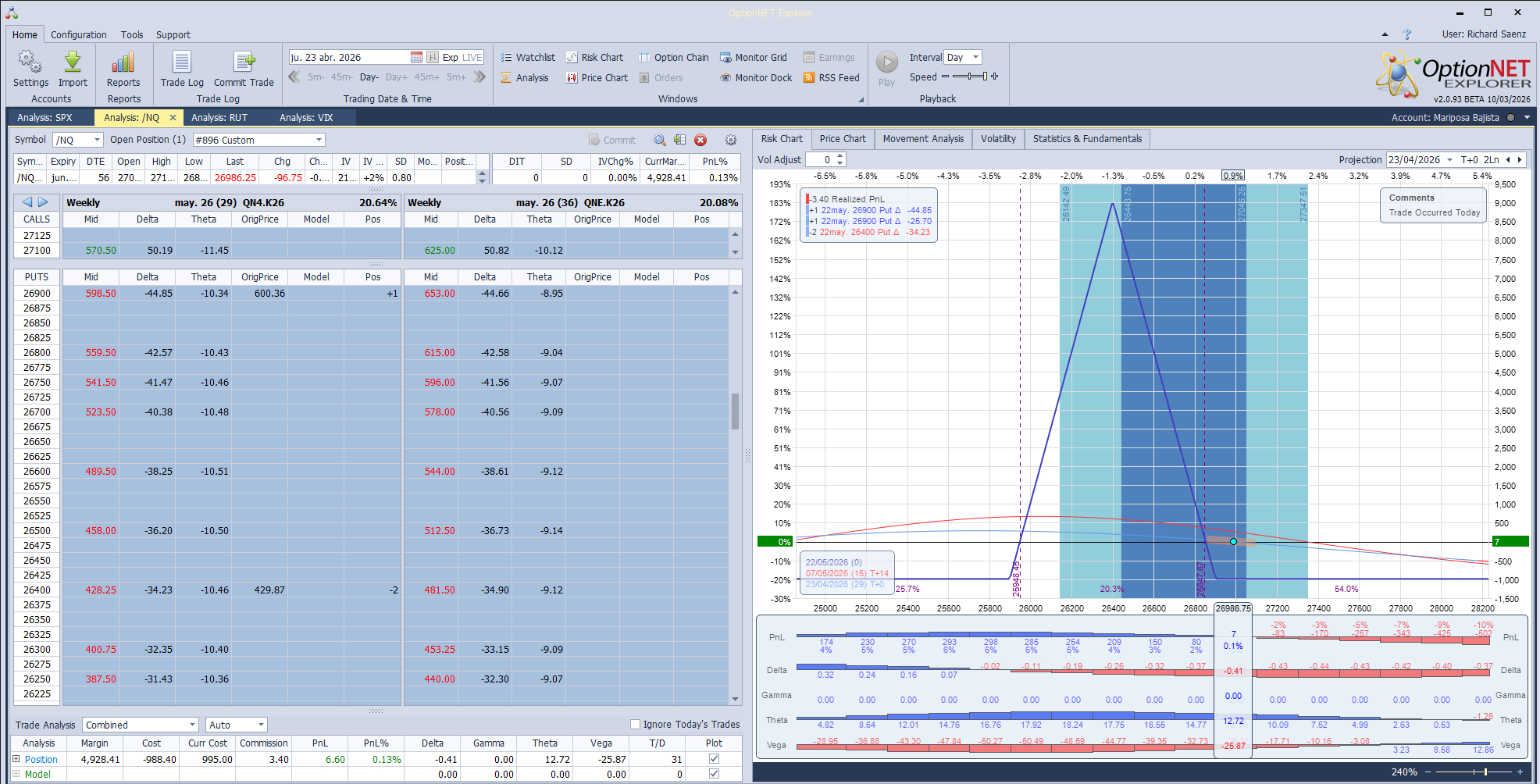Open Price Chart window from ribbon

click(x=597, y=77)
